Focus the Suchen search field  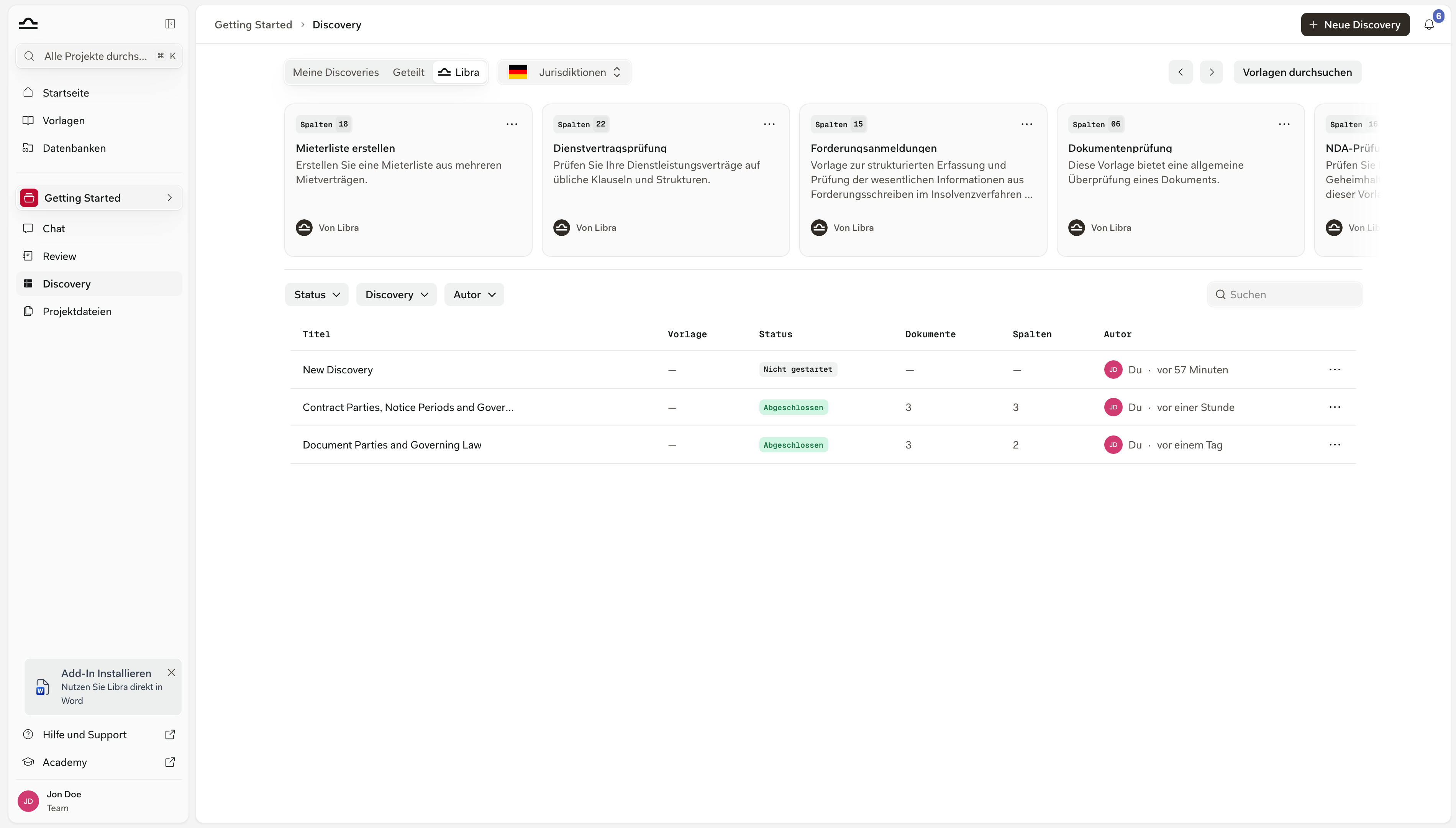pyautogui.click(x=1284, y=294)
